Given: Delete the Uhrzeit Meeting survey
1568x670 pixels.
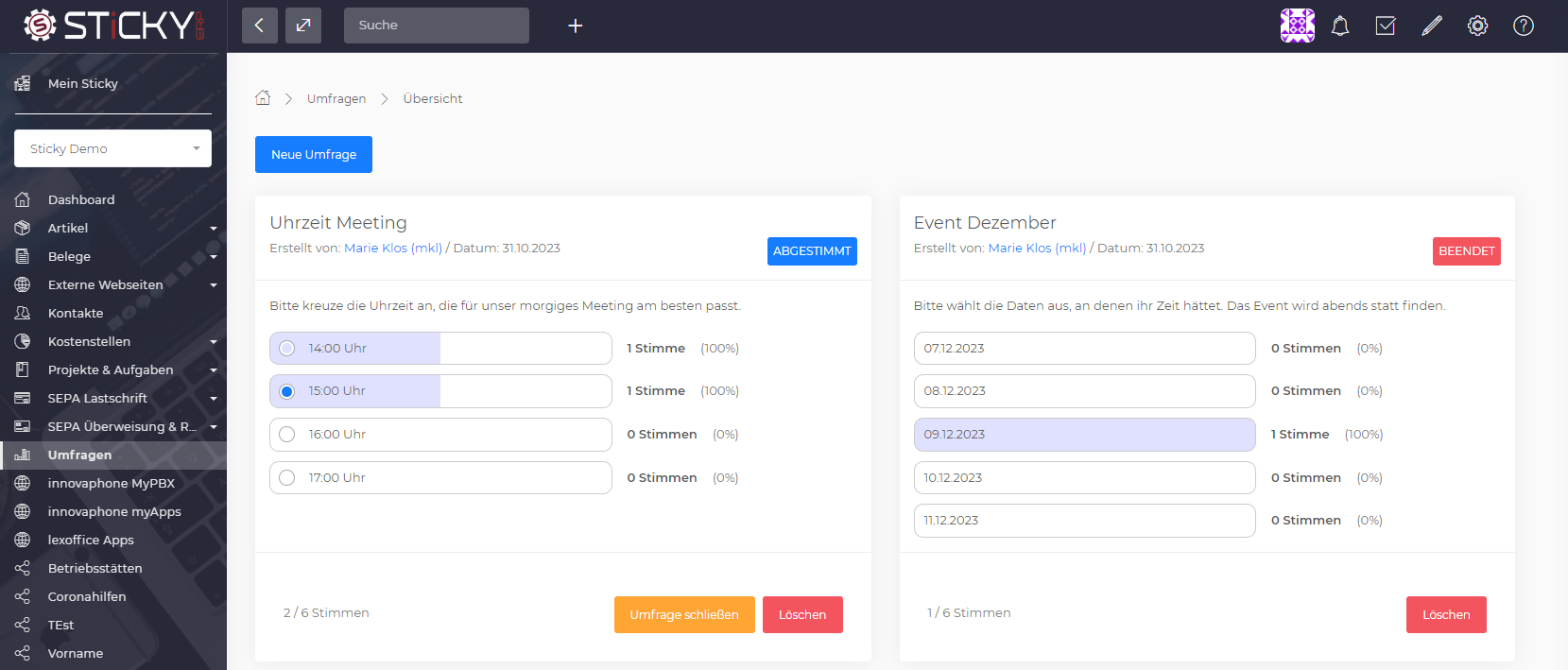Looking at the screenshot, I should pyautogui.click(x=802, y=614).
